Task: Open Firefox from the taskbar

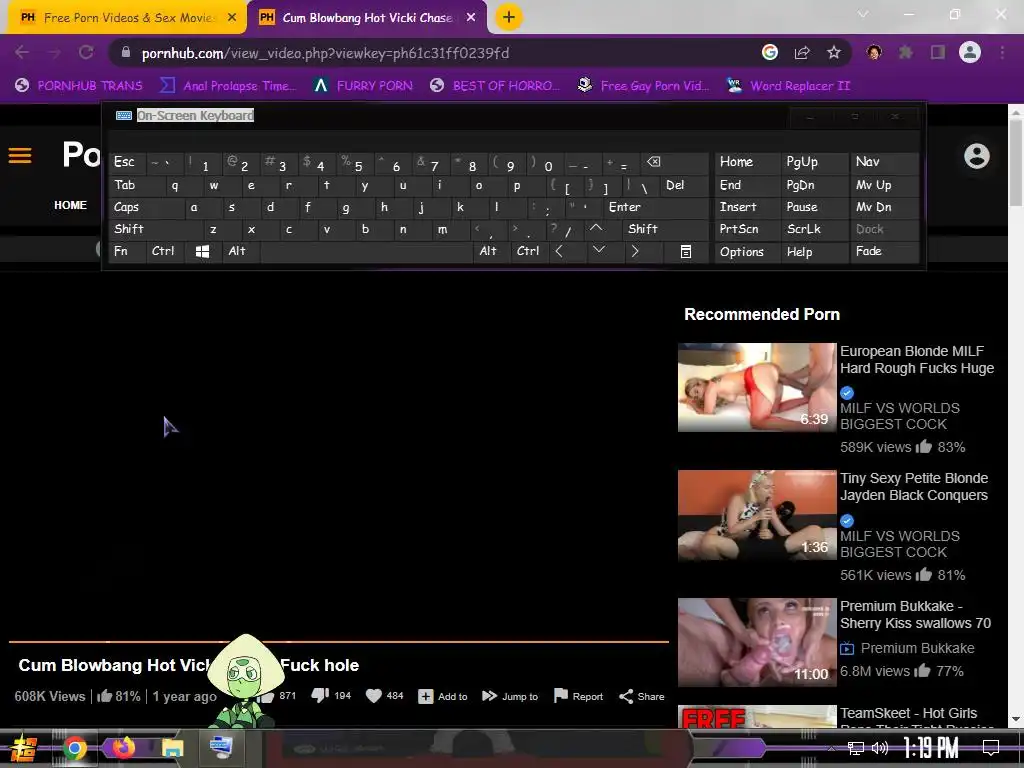Action: [x=123, y=748]
